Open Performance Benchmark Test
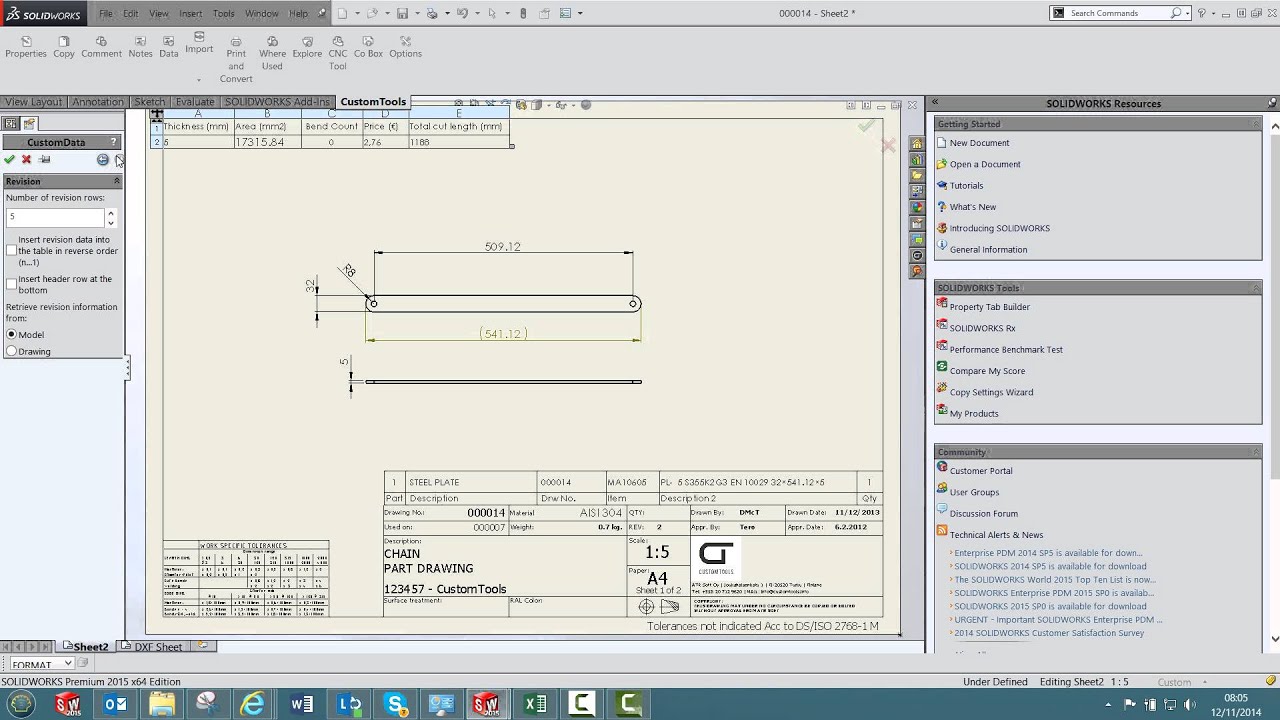The image size is (1280, 720). pos(1006,349)
